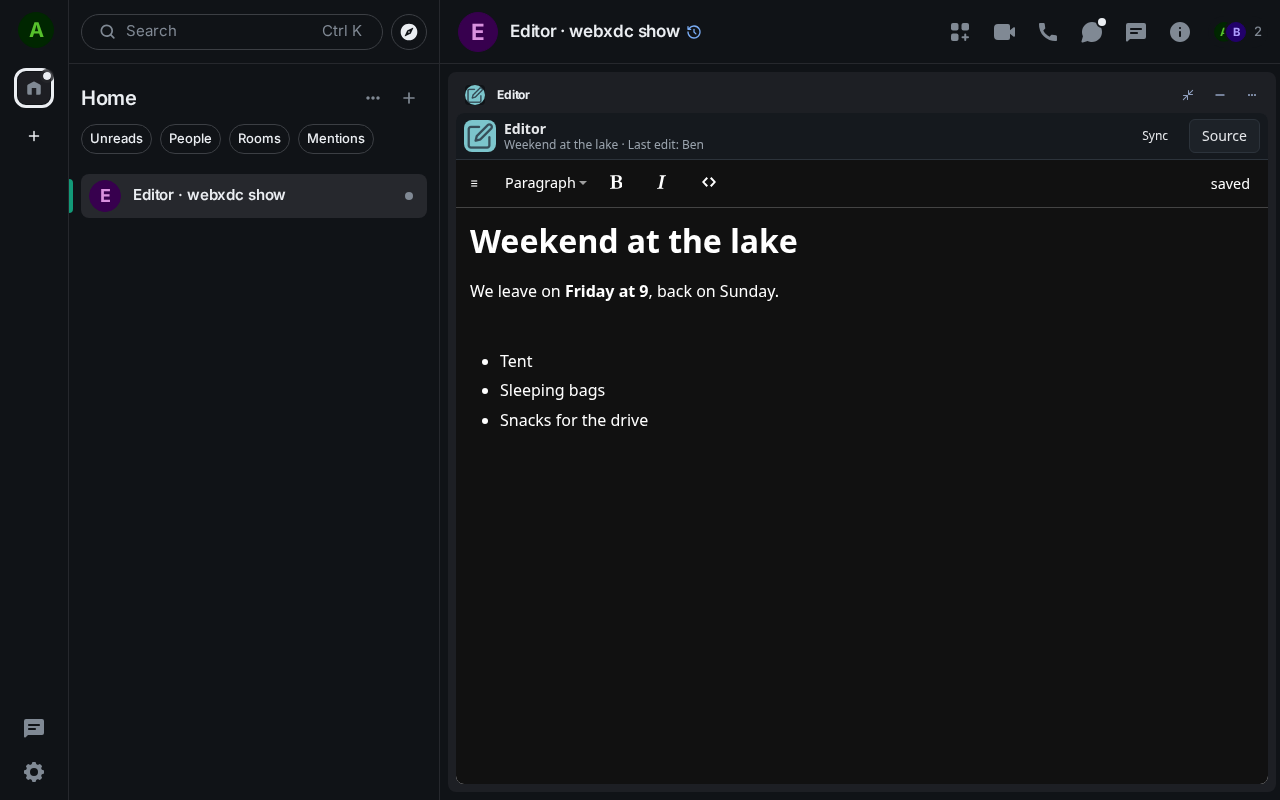Viewport: 1280px width, 800px height.
Task: Open Editor widget more options menu
Action: click(x=1252, y=95)
